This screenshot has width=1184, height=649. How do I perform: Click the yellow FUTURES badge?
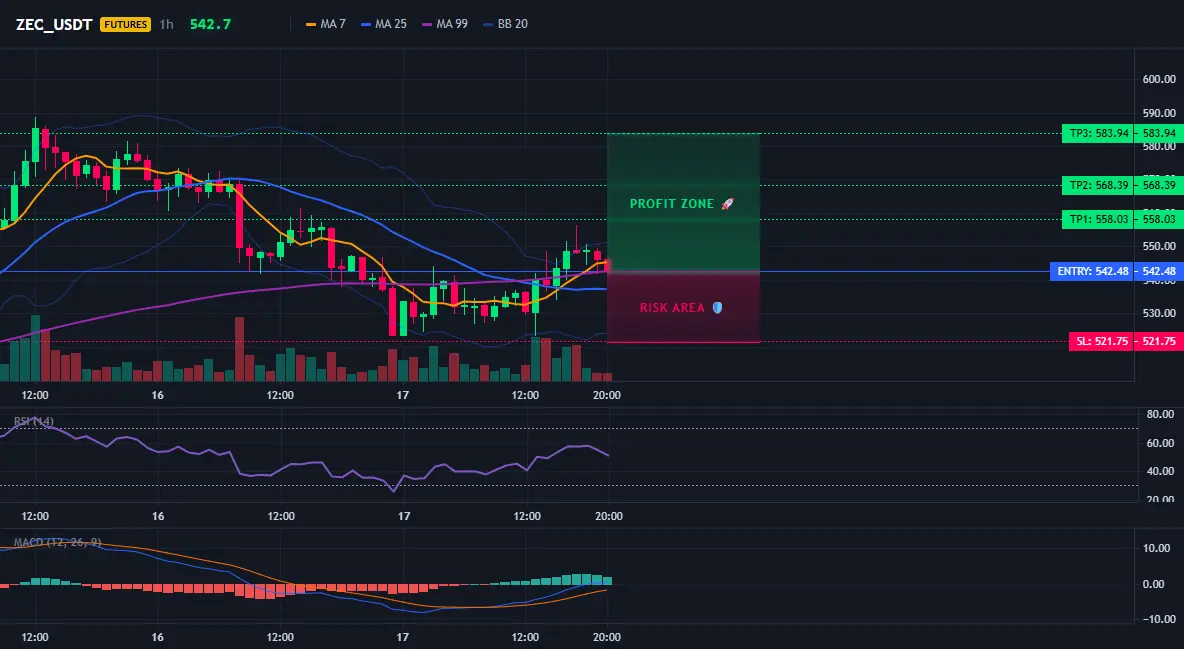(x=125, y=24)
